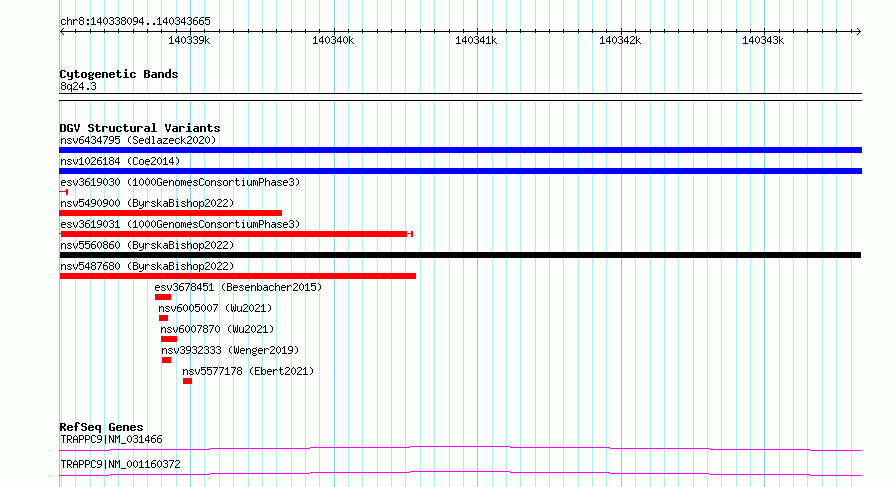This screenshot has height=487, width=890.
Task: Click the tiny red marker for esv3619030
Action: [64, 192]
